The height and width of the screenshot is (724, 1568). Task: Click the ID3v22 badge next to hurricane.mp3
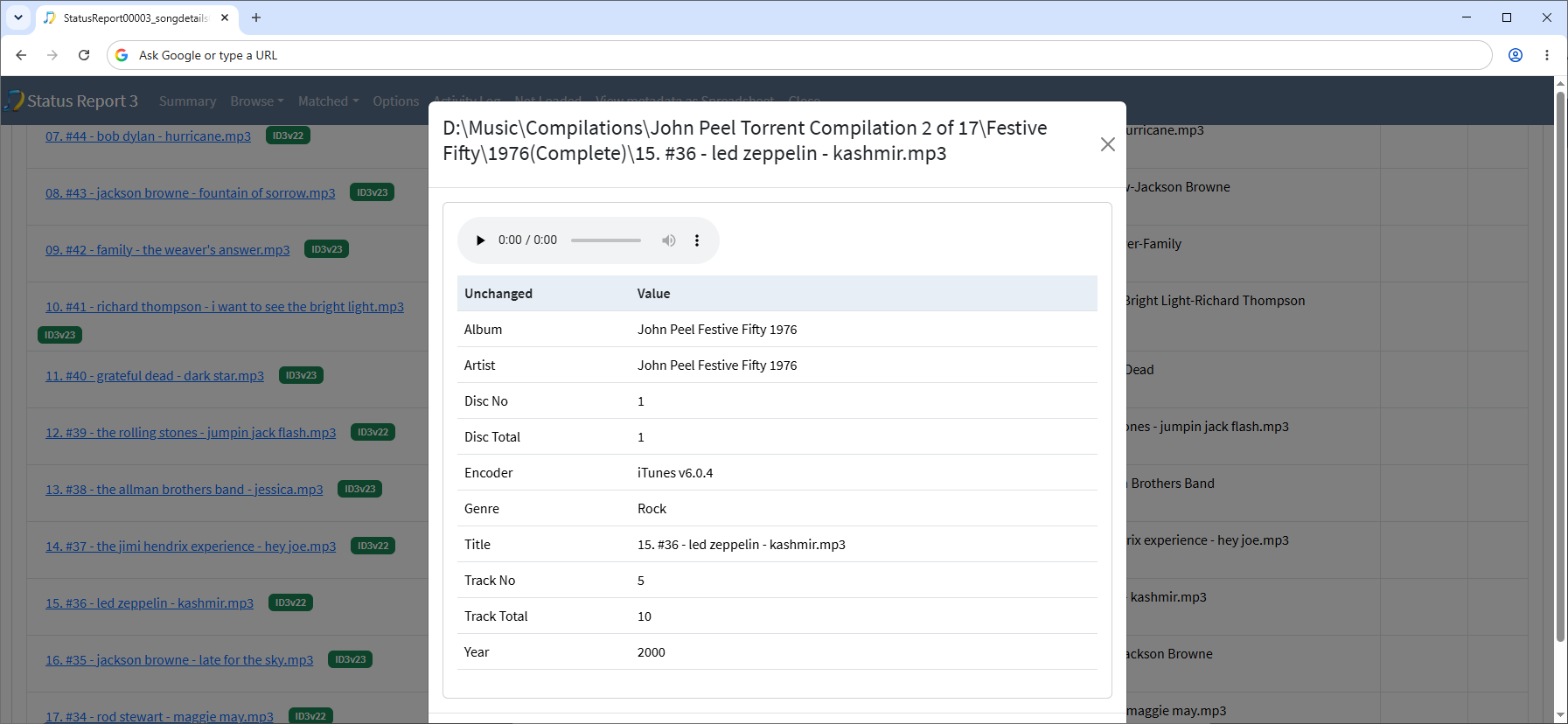coord(288,136)
